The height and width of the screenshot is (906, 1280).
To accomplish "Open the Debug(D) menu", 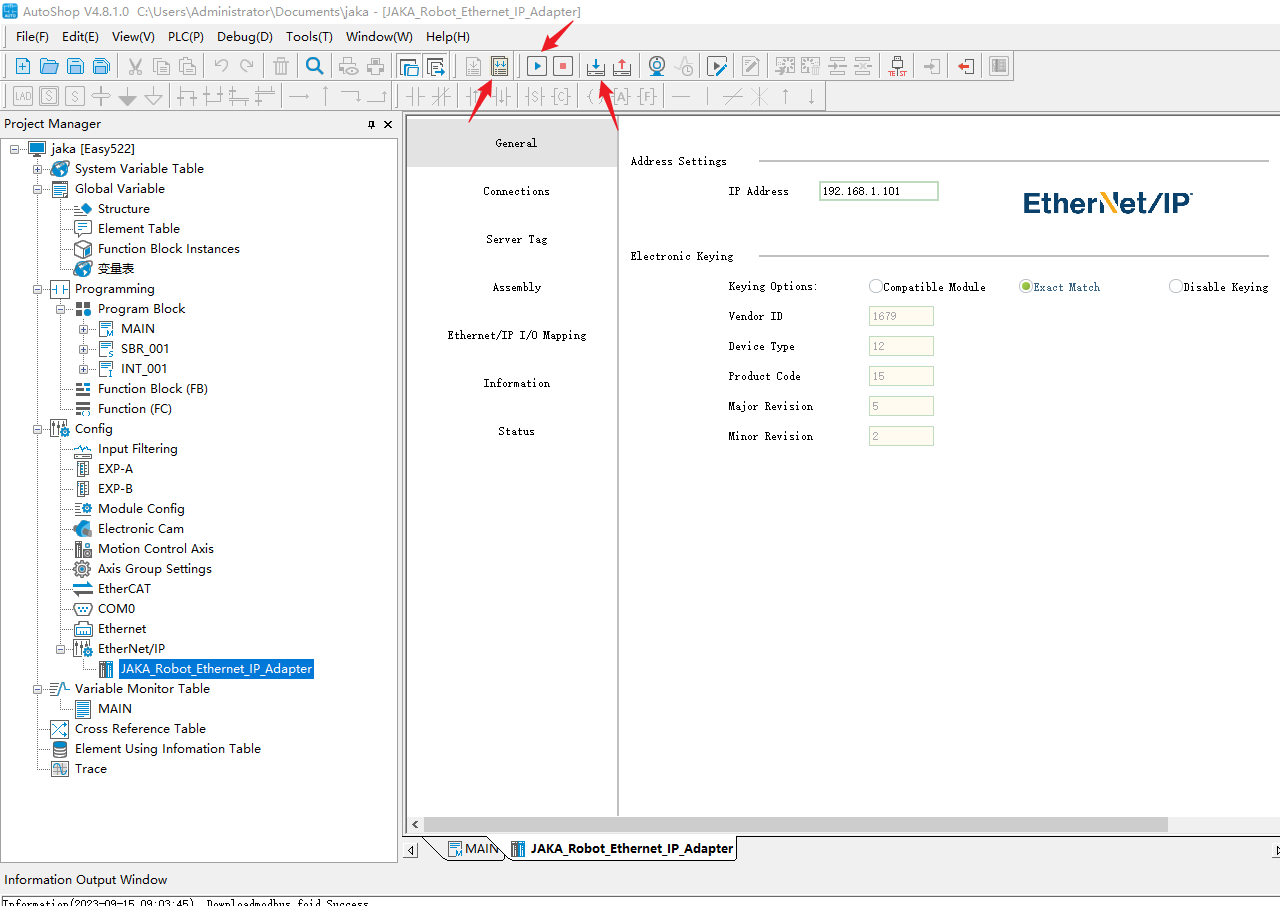I will pyautogui.click(x=244, y=36).
